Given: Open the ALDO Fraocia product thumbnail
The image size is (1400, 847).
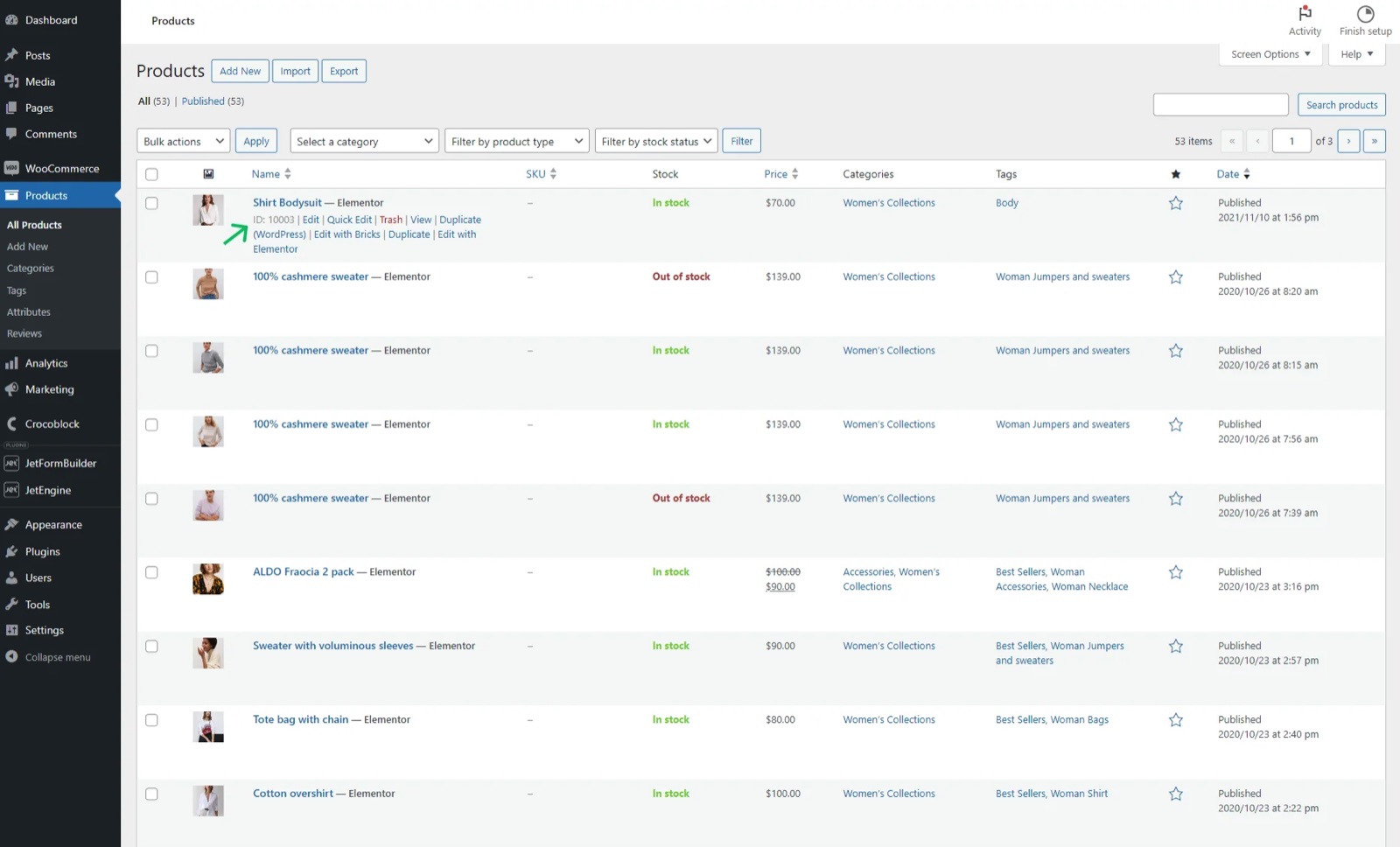Looking at the screenshot, I should 208,579.
